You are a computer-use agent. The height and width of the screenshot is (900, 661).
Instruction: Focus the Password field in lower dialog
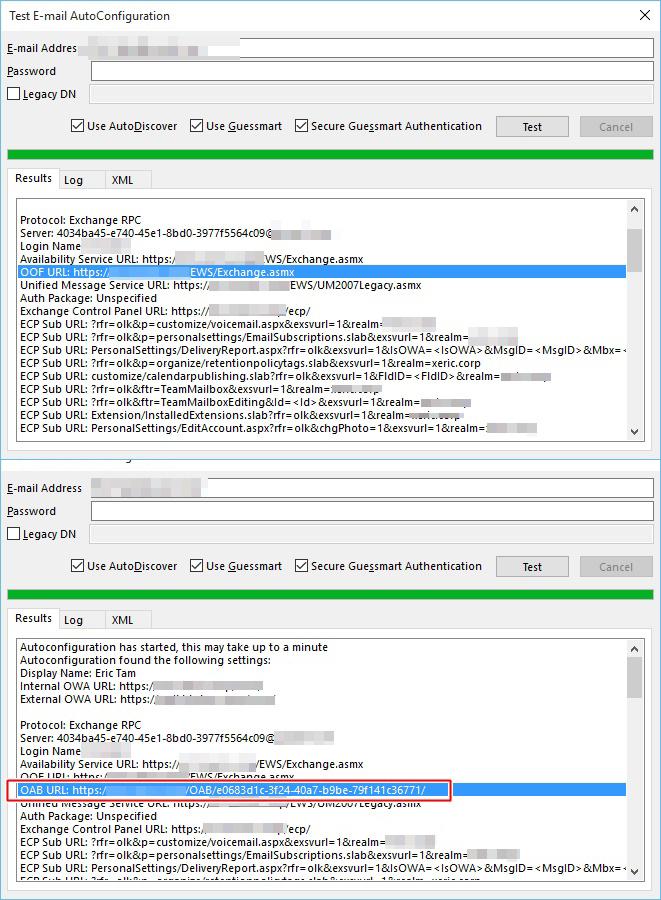[372, 511]
